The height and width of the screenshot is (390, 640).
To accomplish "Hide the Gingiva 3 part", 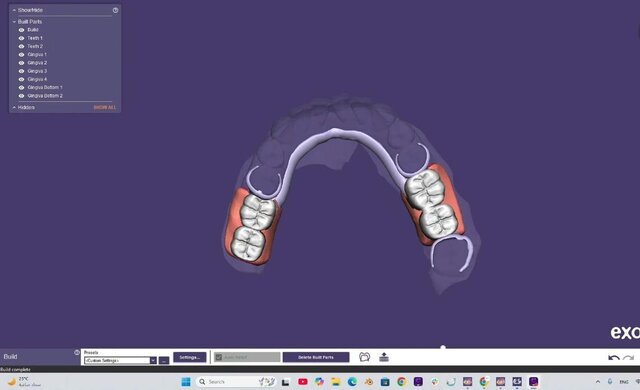I will pos(21,71).
